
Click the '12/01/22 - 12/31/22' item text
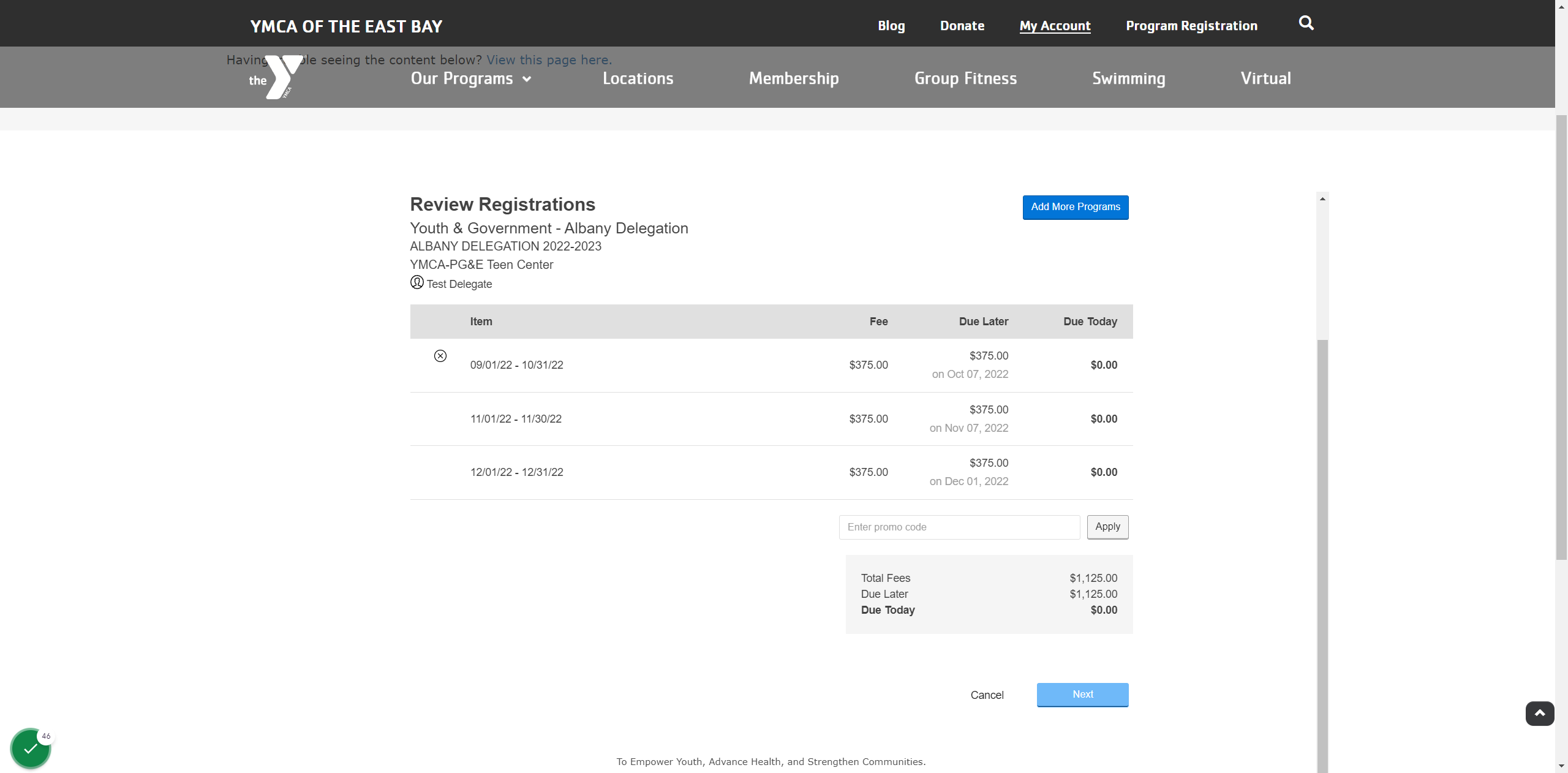pyautogui.click(x=516, y=472)
